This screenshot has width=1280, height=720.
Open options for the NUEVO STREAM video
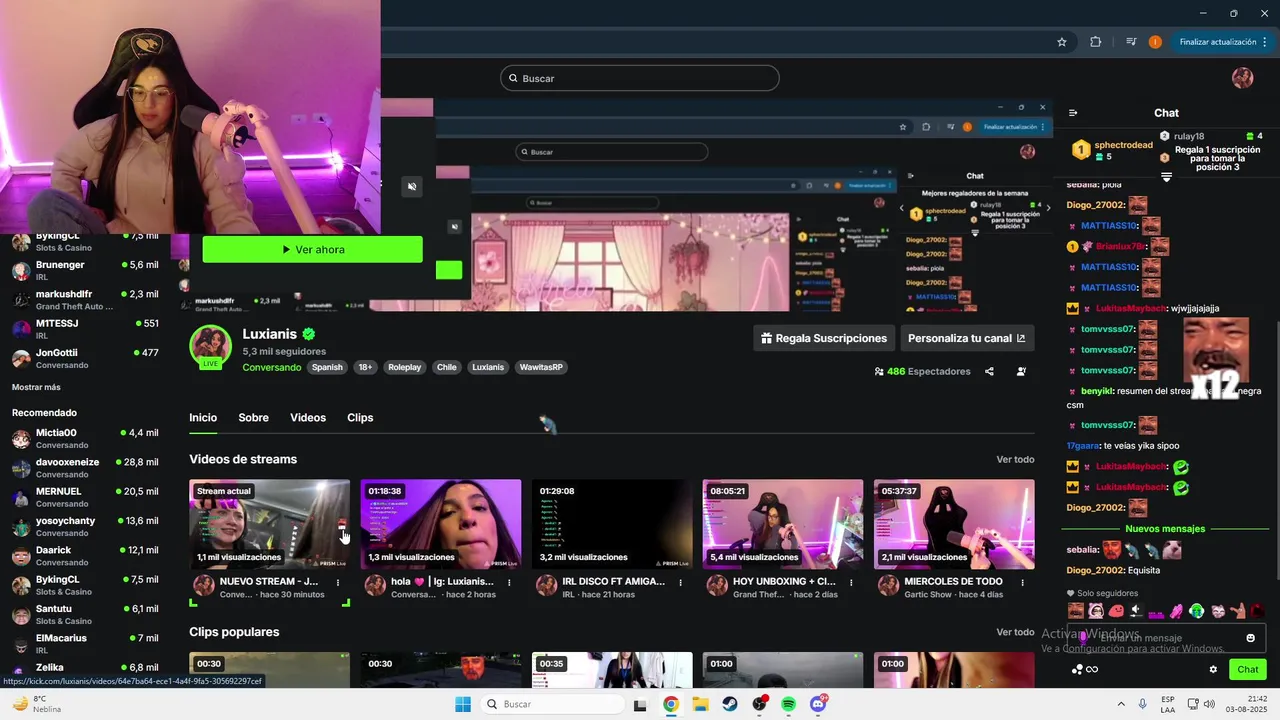click(338, 582)
